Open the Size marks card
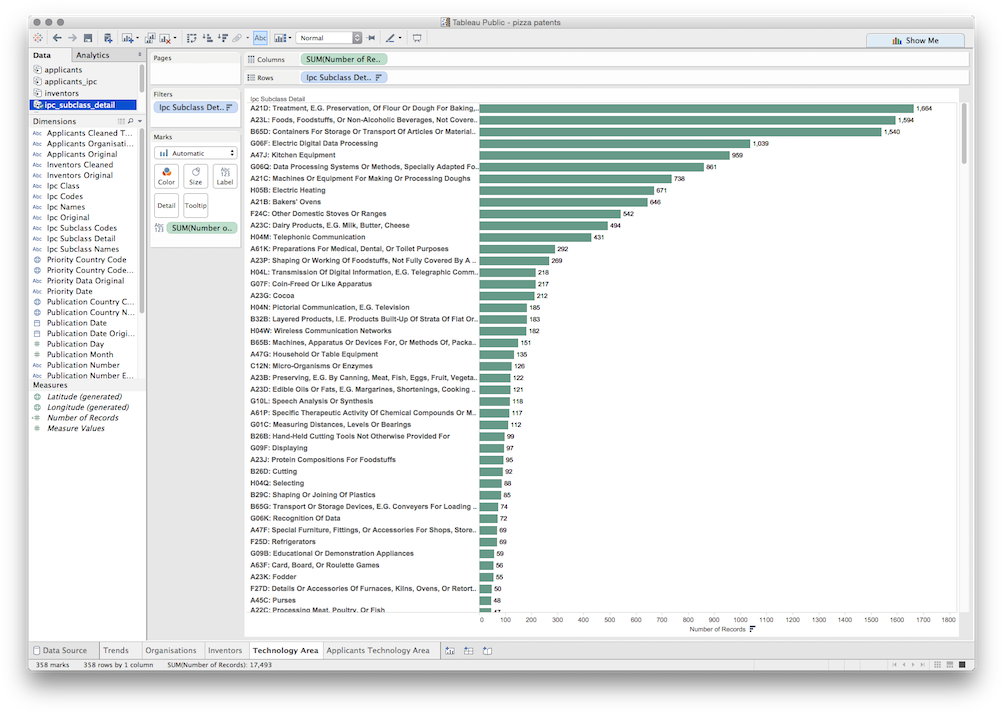This screenshot has height=713, width=1002. click(196, 176)
